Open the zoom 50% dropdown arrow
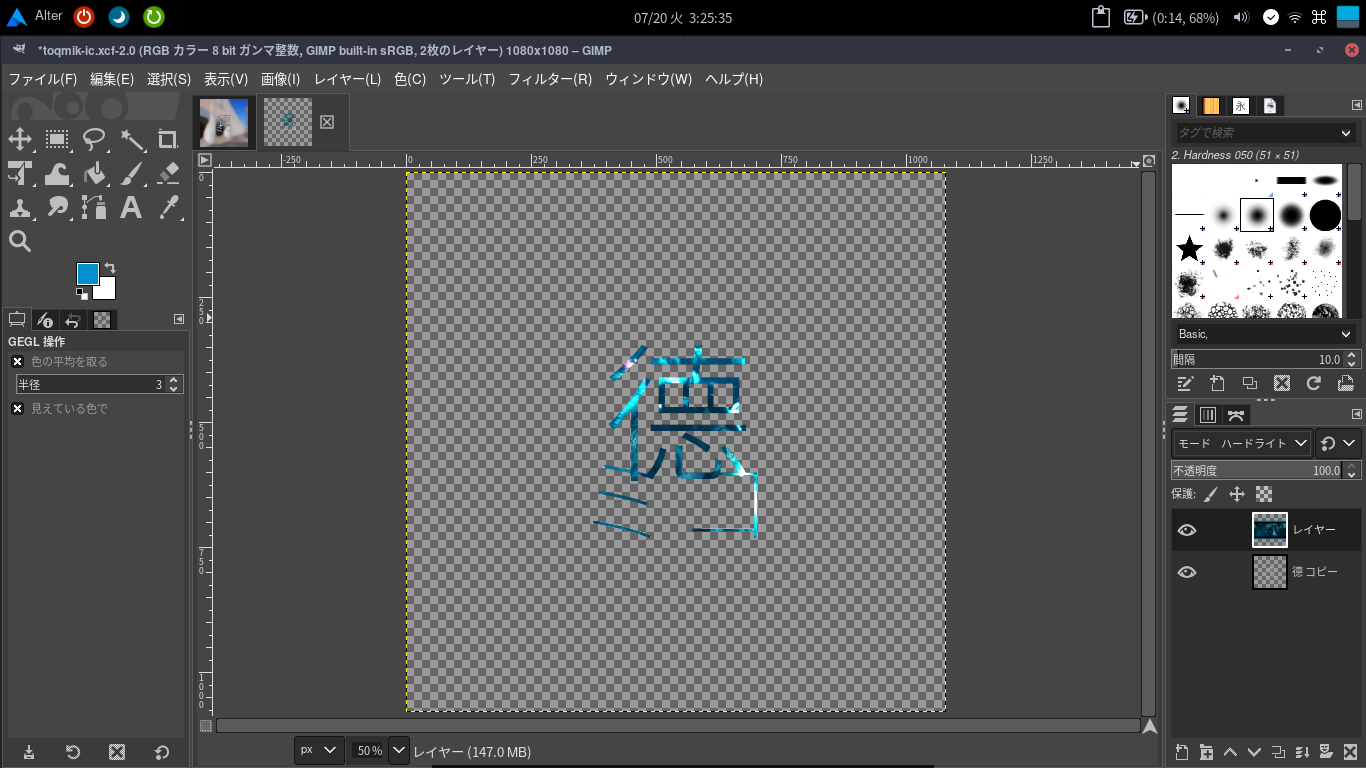 398,750
